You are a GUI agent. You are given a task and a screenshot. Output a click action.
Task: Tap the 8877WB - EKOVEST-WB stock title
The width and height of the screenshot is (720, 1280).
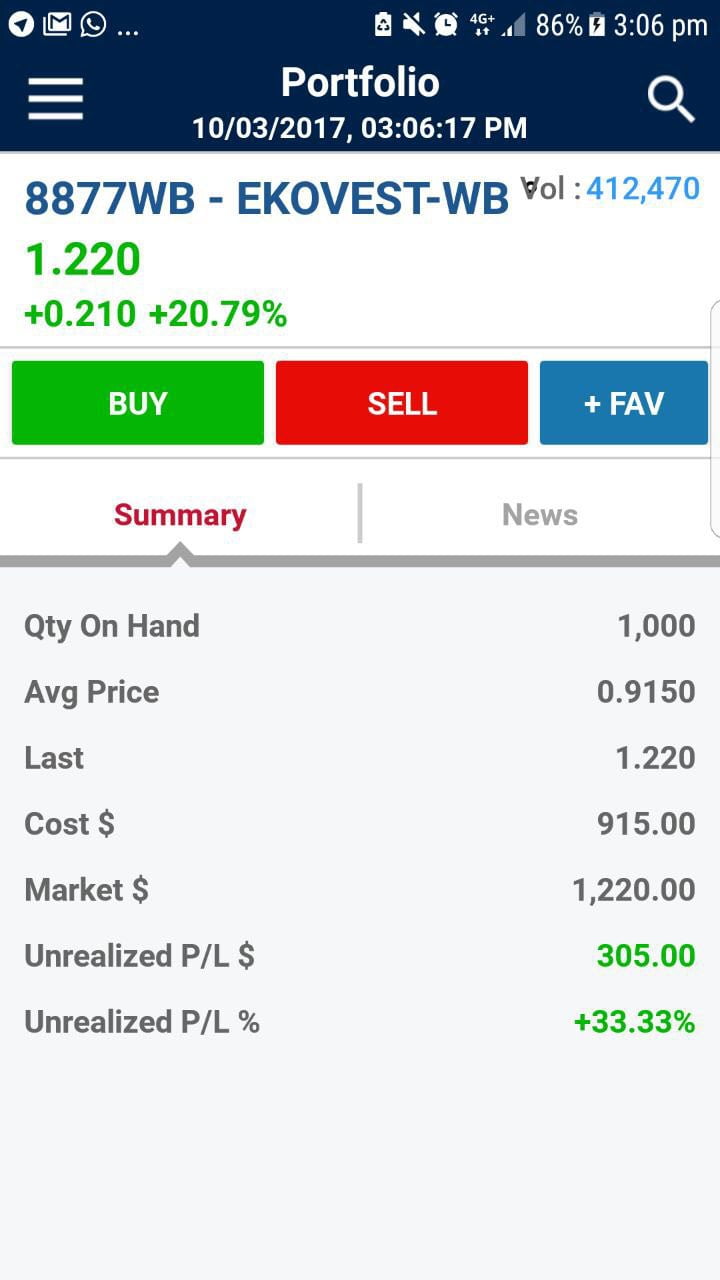pos(266,199)
